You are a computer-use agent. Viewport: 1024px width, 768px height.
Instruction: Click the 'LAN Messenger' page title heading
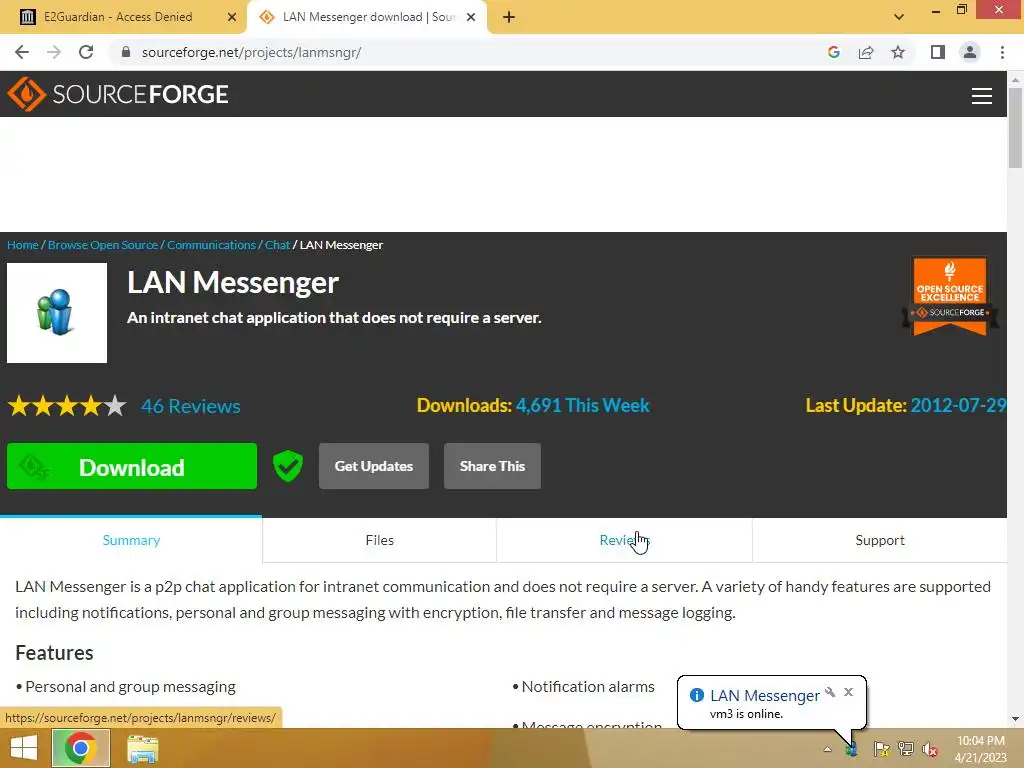(x=233, y=283)
